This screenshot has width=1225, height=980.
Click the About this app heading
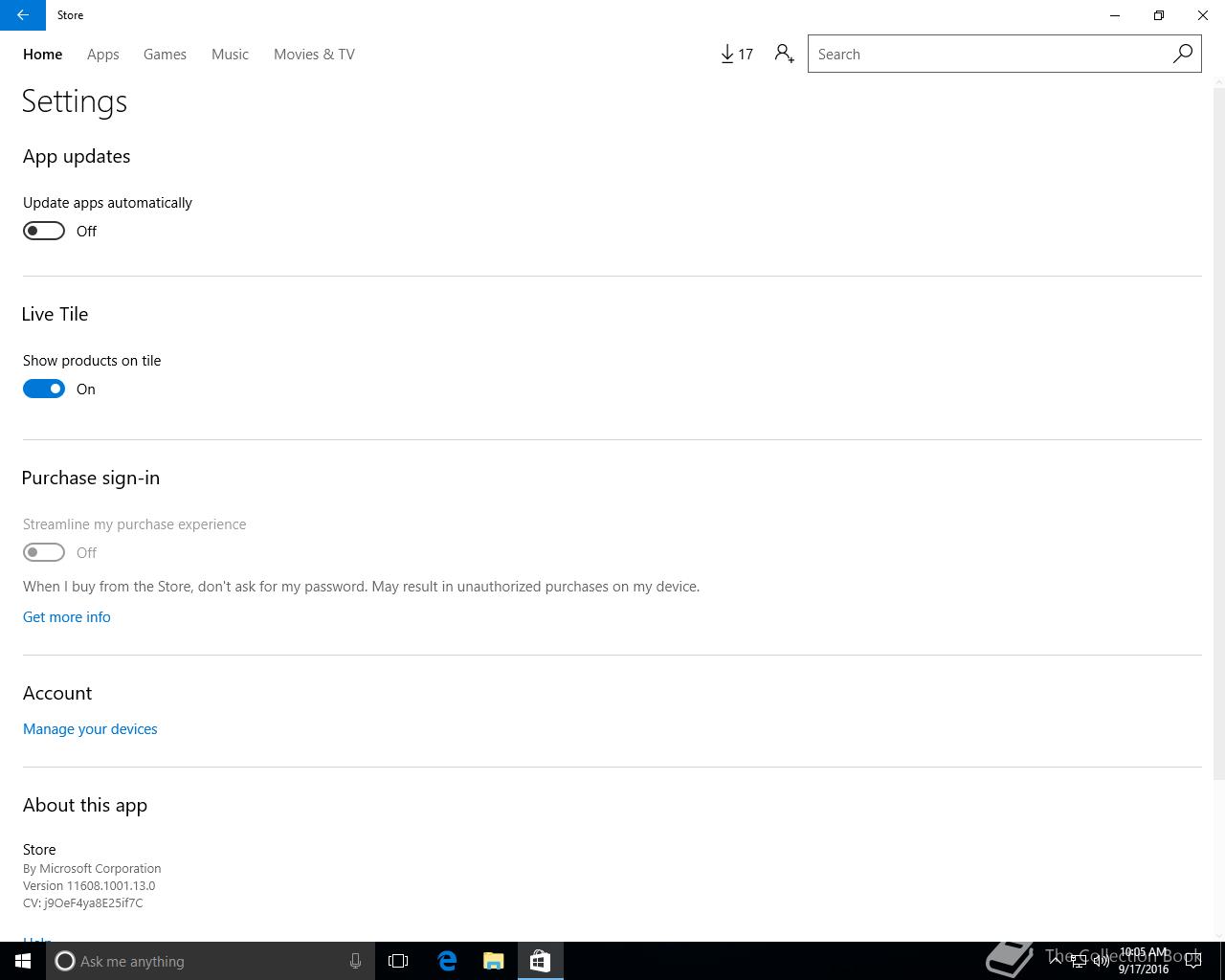[x=85, y=806]
